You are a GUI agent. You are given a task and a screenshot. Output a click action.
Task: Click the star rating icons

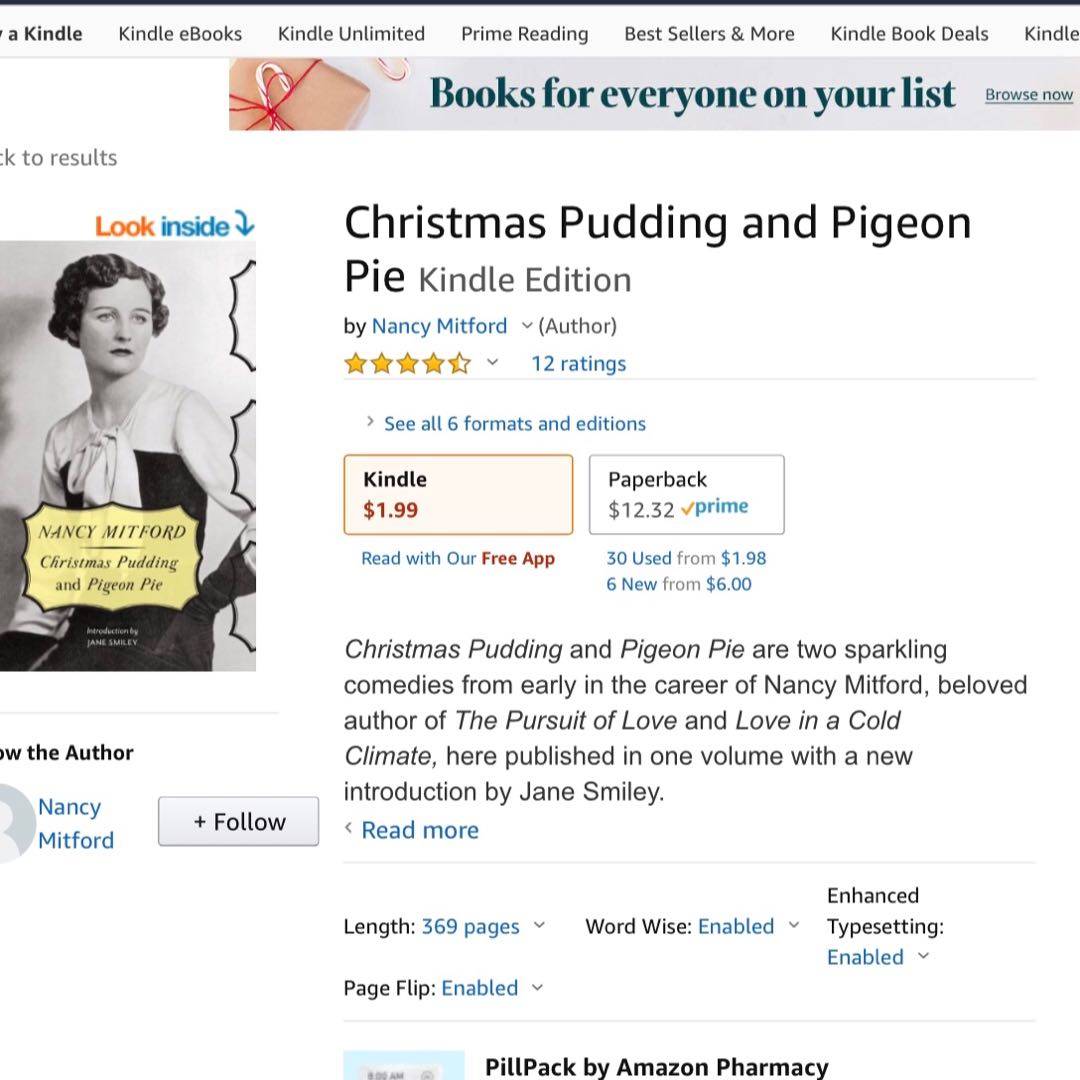coord(407,364)
